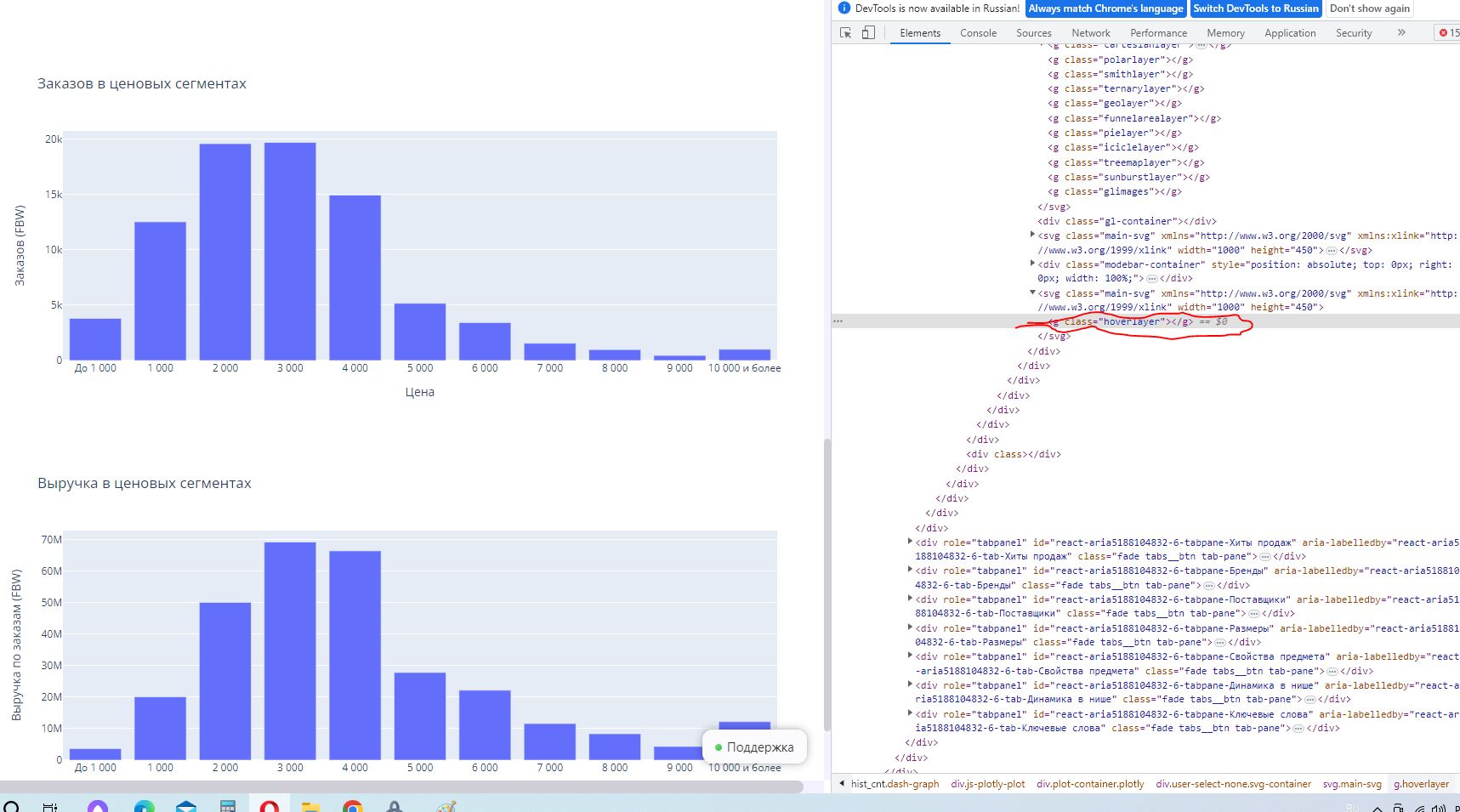This screenshot has width=1460, height=812.
Task: Expand the ellipsis on the Ключевые слова tabpanel
Action: point(1298,728)
